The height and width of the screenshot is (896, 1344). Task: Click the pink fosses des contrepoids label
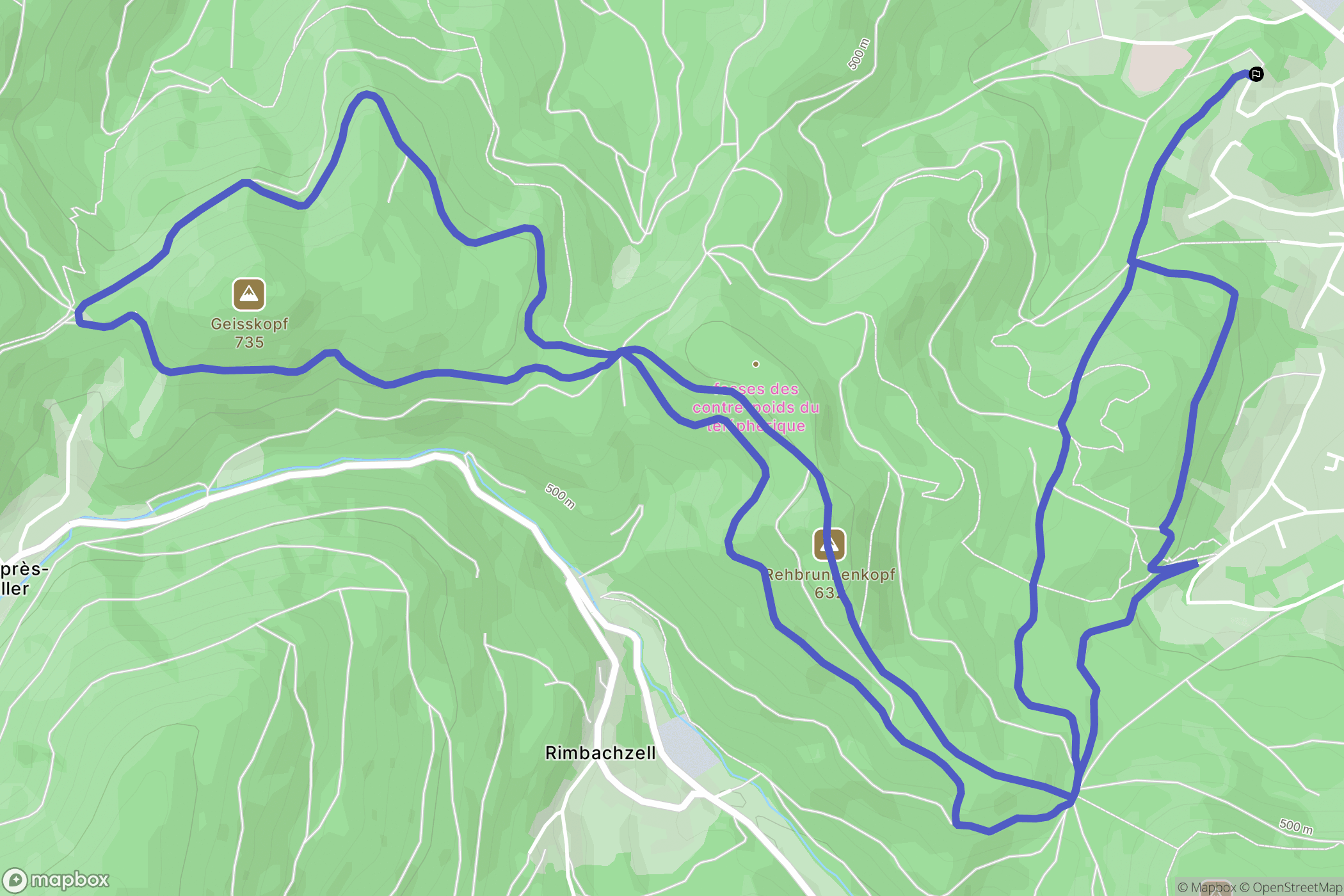click(x=756, y=407)
